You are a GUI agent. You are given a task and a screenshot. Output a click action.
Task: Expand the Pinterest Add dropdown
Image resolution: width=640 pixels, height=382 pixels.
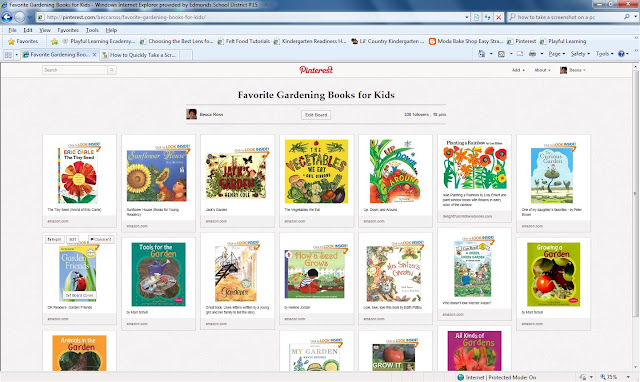click(518, 70)
